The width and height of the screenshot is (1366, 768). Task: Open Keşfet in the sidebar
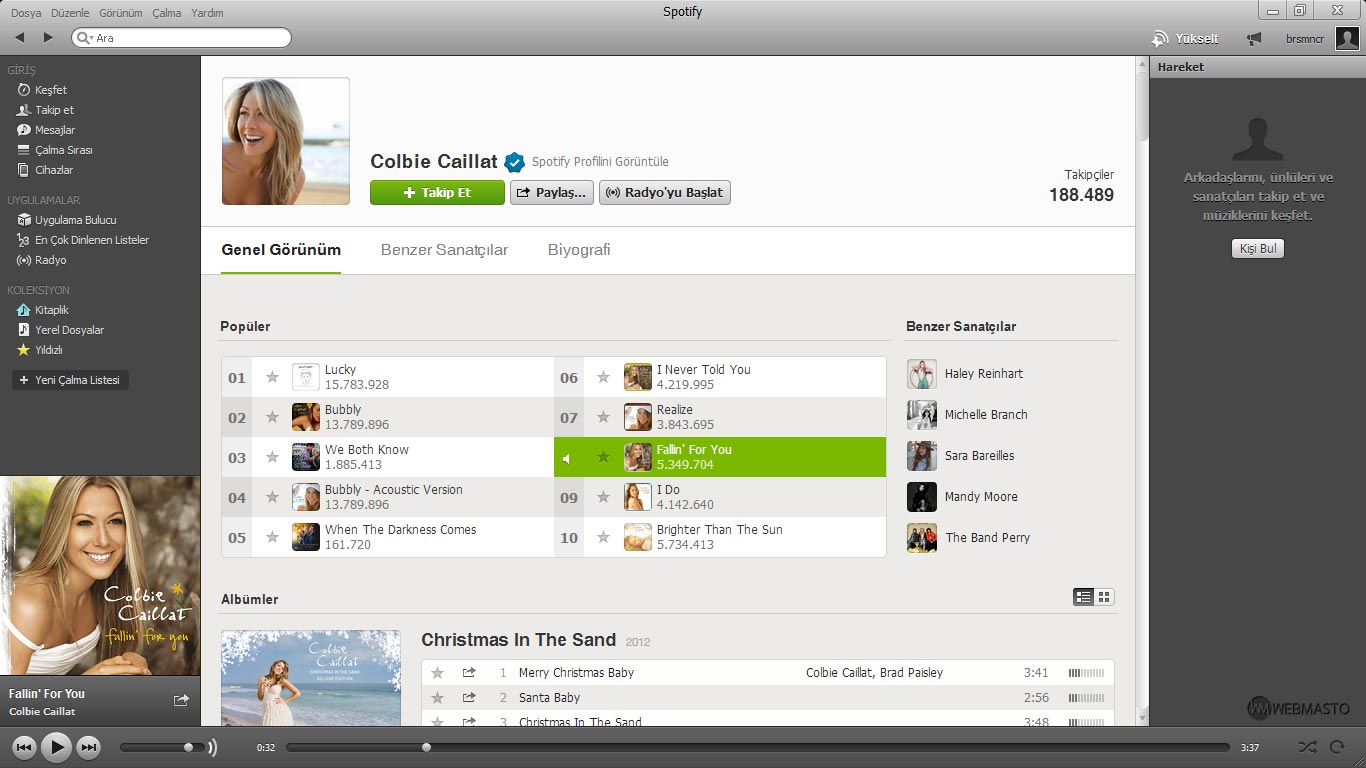[51, 90]
